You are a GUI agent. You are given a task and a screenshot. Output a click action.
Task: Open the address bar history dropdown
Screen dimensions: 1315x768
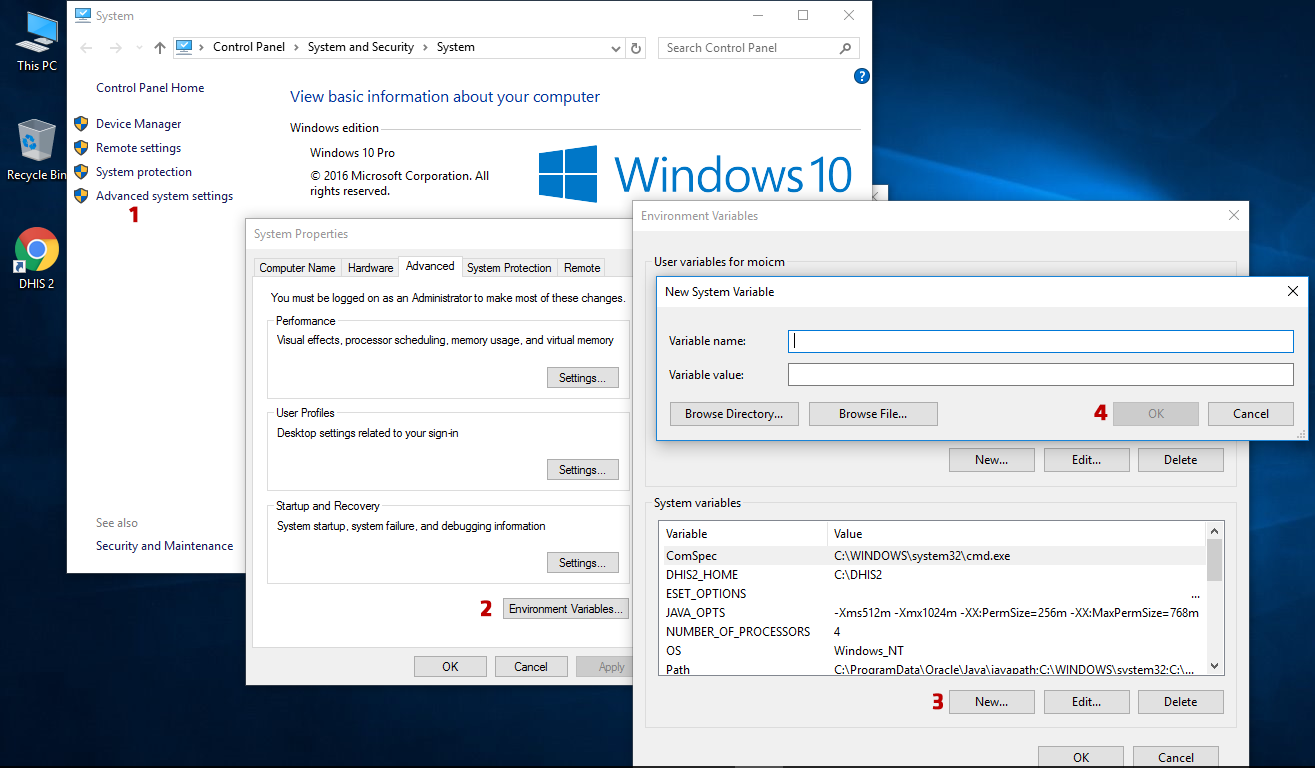[616, 48]
